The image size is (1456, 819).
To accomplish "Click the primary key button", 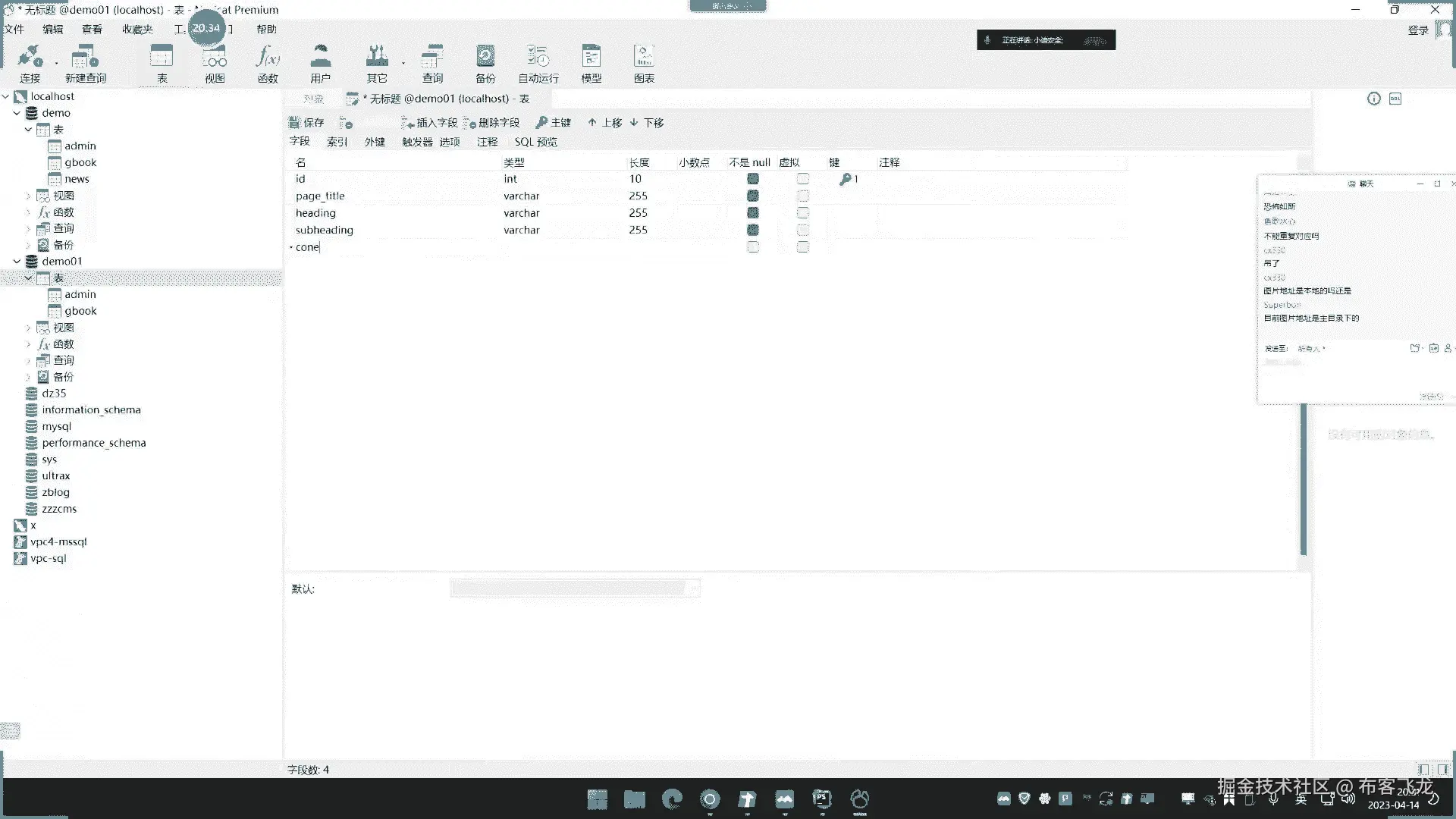I will [x=554, y=123].
